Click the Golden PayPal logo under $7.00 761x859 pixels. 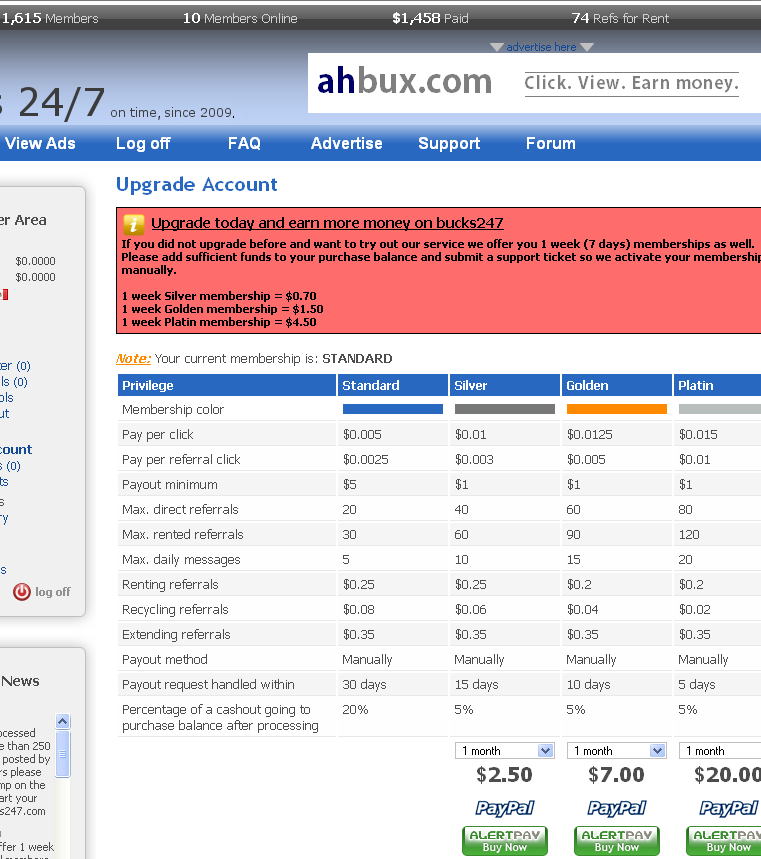pos(616,808)
